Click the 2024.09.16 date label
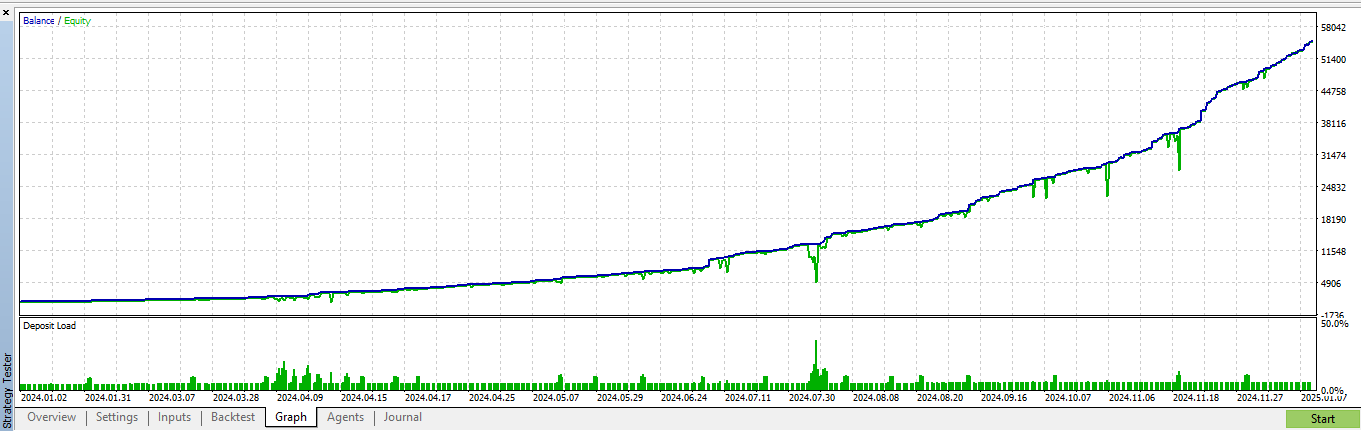Viewport: 1361px width, 431px height. click(x=1005, y=397)
